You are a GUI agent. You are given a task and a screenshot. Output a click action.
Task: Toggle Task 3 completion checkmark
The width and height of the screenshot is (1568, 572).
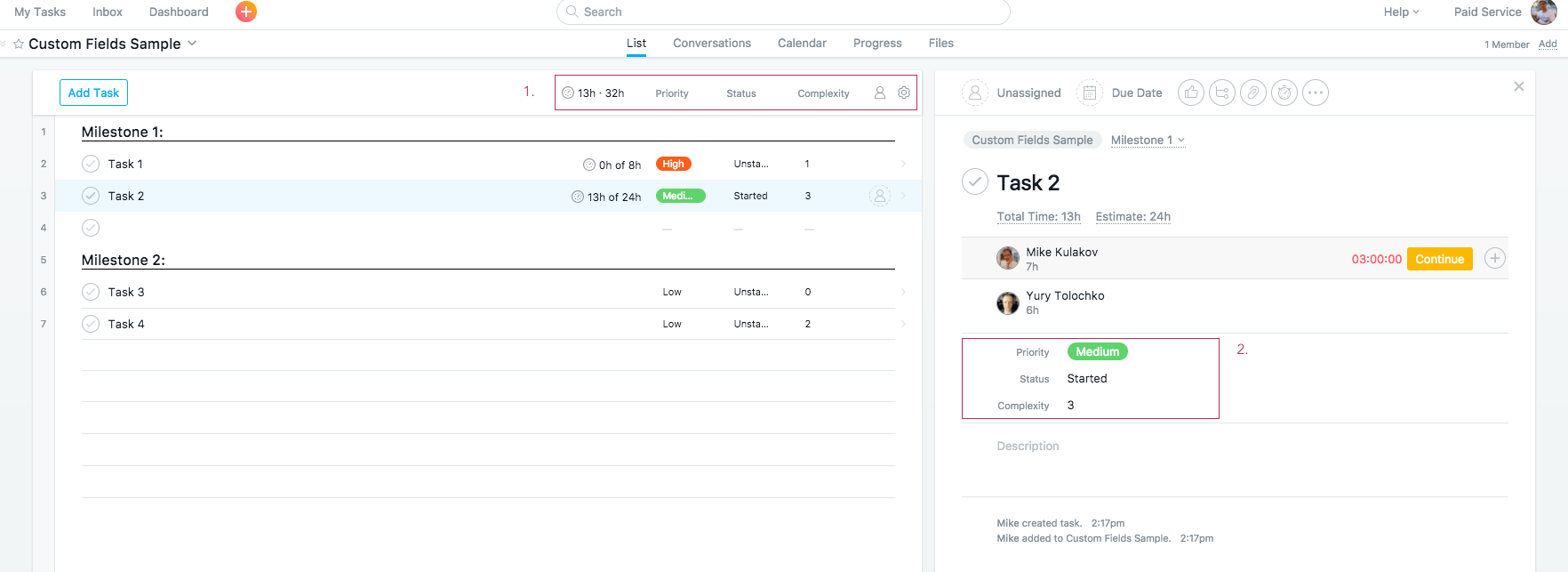(91, 292)
